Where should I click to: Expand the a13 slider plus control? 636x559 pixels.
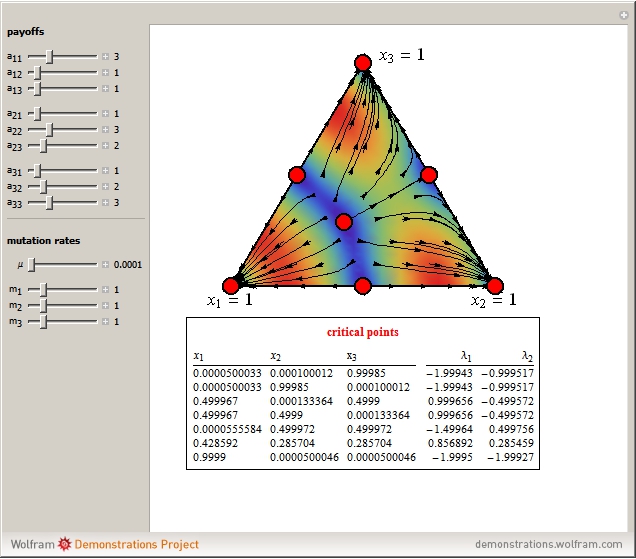click(x=105, y=88)
